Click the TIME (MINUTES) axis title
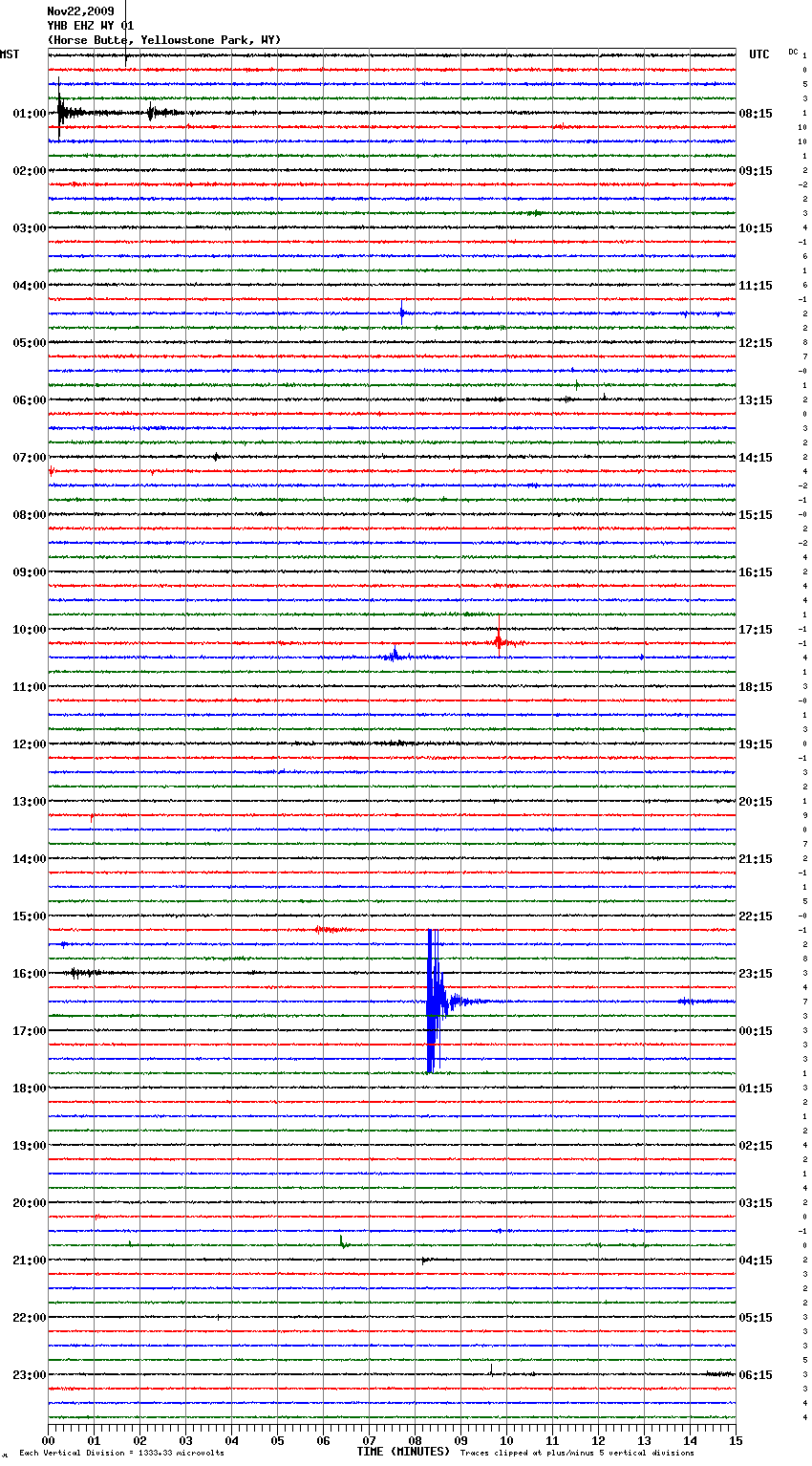 pos(403,1452)
